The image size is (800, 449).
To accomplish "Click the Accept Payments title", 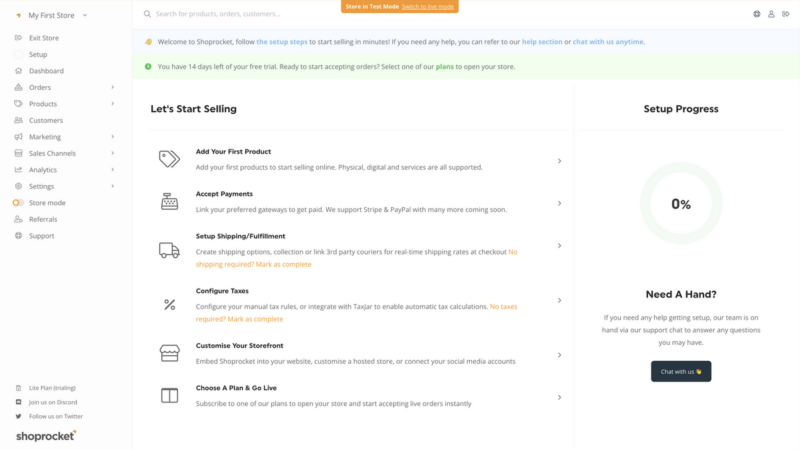I will tap(224, 194).
